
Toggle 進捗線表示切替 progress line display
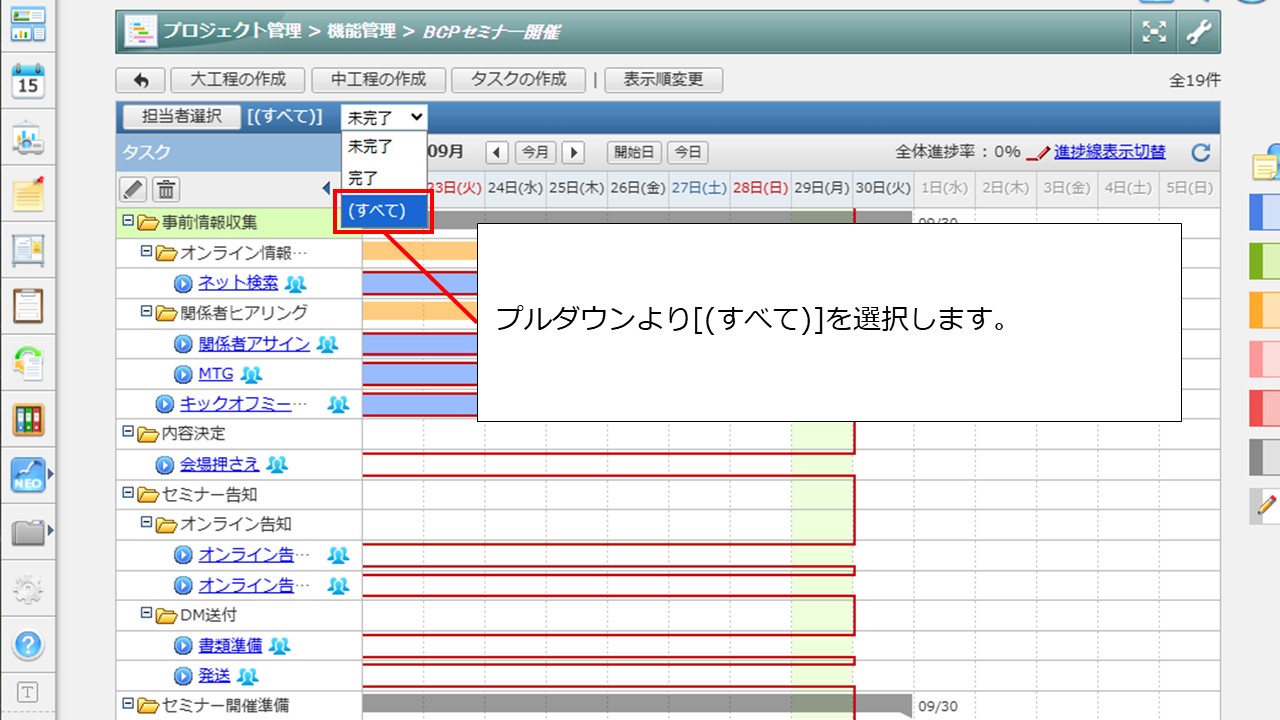tap(1109, 152)
